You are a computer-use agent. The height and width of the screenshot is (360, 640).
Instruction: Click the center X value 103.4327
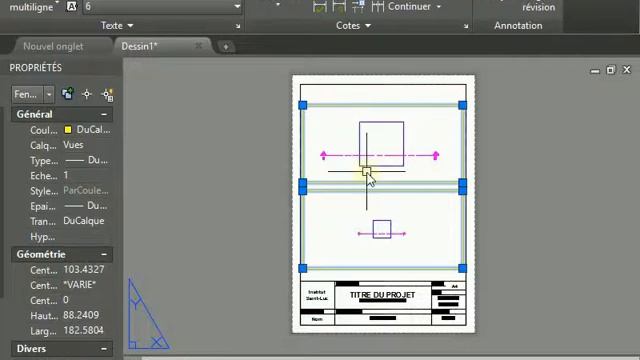tap(83, 270)
